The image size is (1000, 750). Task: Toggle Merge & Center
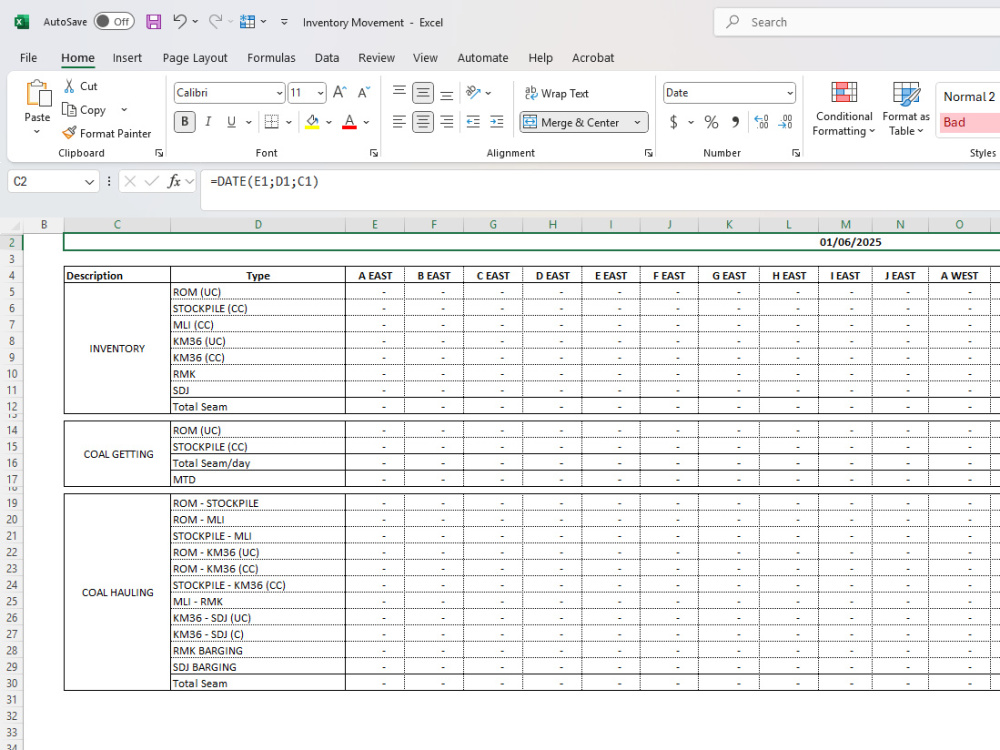click(x=573, y=122)
